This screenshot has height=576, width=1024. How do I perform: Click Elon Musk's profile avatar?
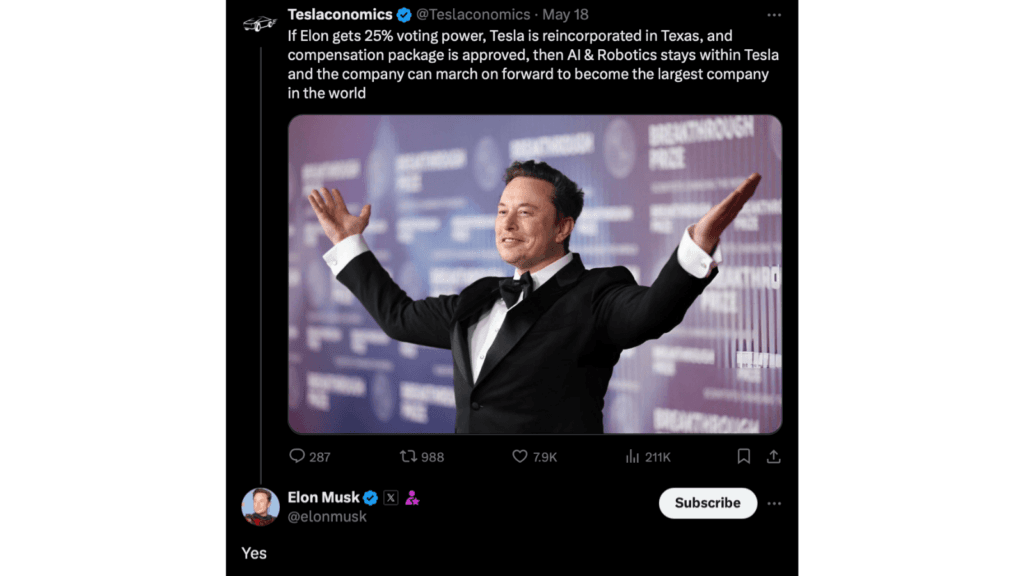tap(261, 505)
